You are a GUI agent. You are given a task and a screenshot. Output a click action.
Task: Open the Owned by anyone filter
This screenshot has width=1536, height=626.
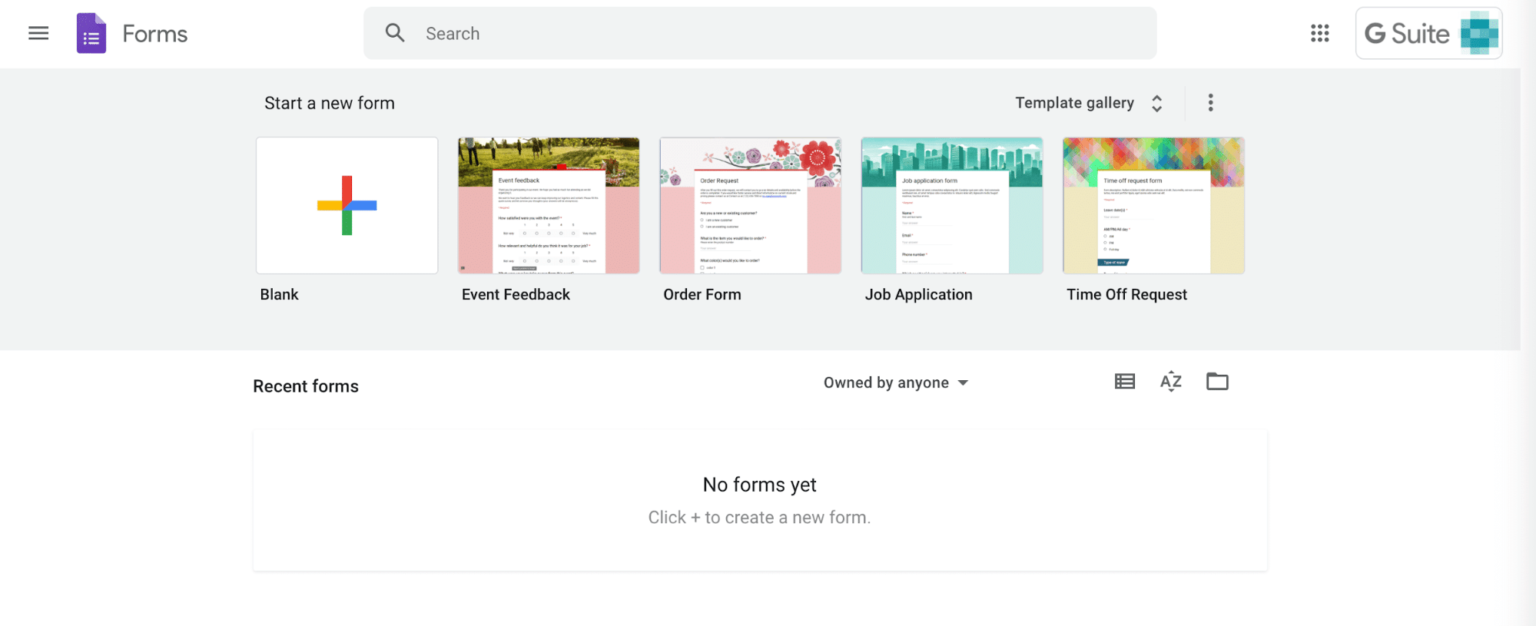(895, 382)
